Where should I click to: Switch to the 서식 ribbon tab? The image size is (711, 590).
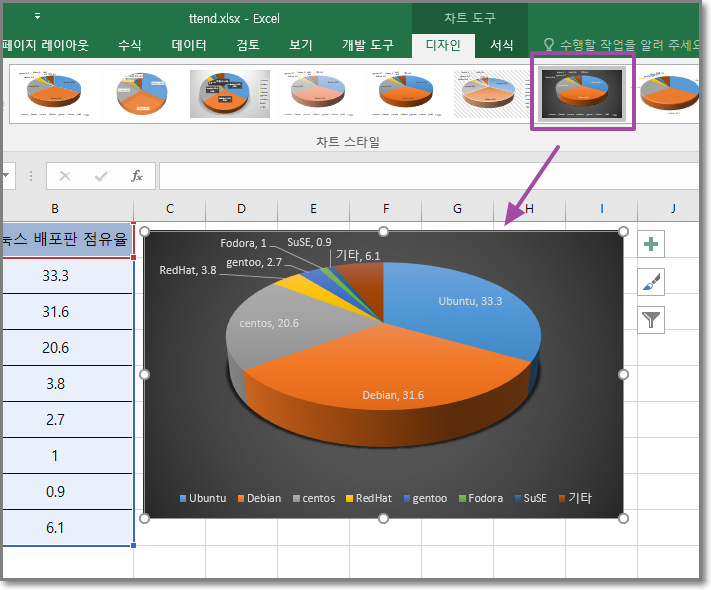click(x=502, y=45)
